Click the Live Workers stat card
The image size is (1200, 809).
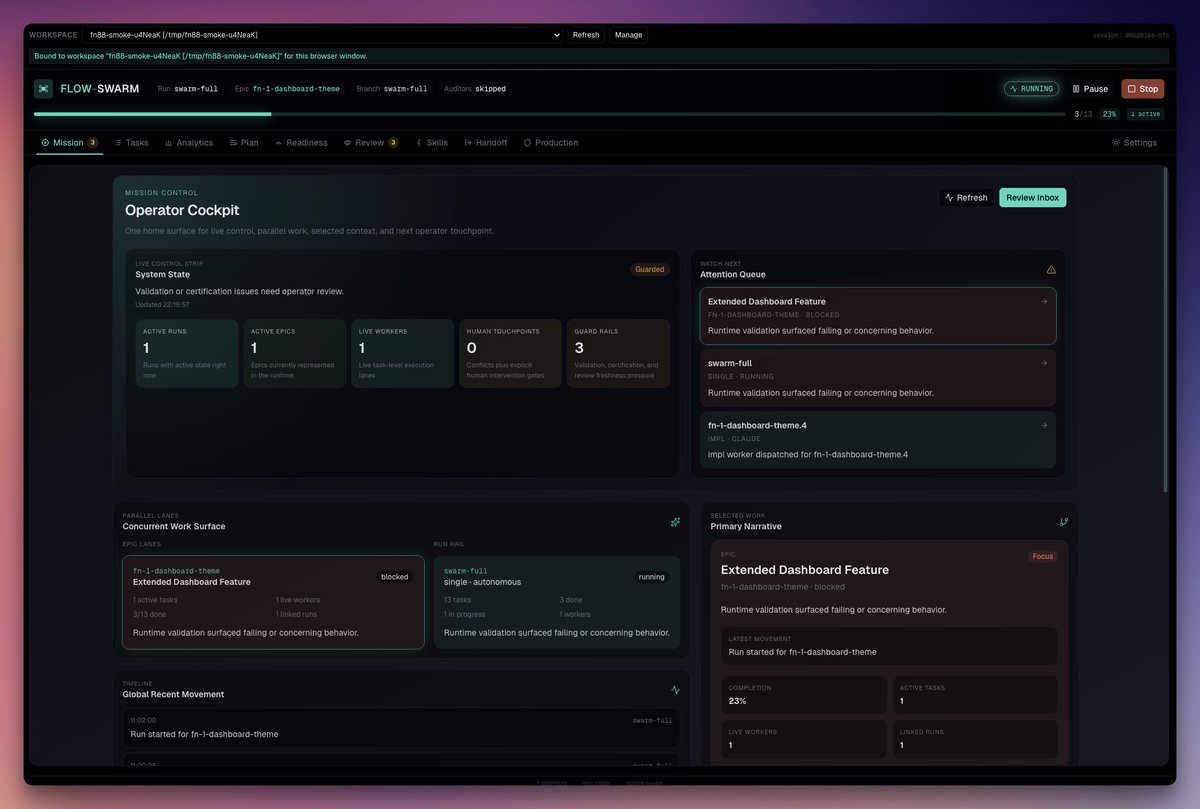click(x=403, y=354)
